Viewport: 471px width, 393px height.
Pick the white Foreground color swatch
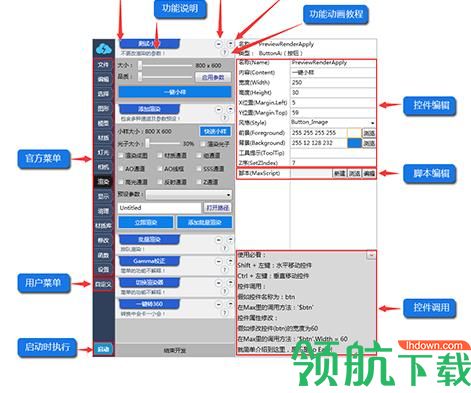[355, 133]
